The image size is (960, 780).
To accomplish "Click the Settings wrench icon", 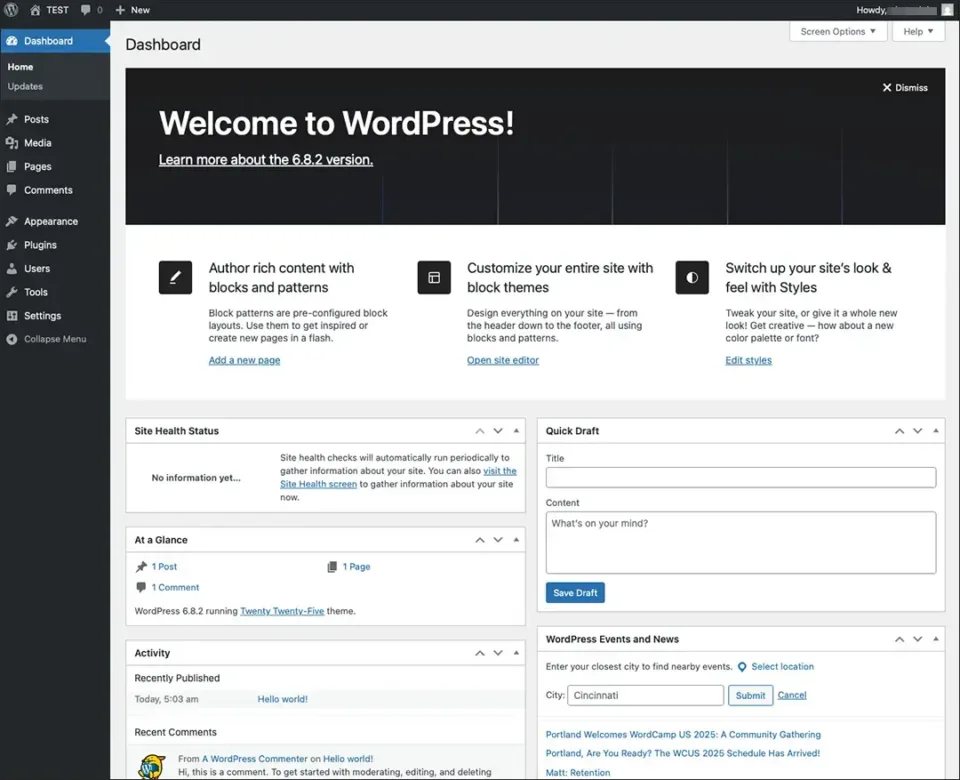I will pyautogui.click(x=14, y=316).
